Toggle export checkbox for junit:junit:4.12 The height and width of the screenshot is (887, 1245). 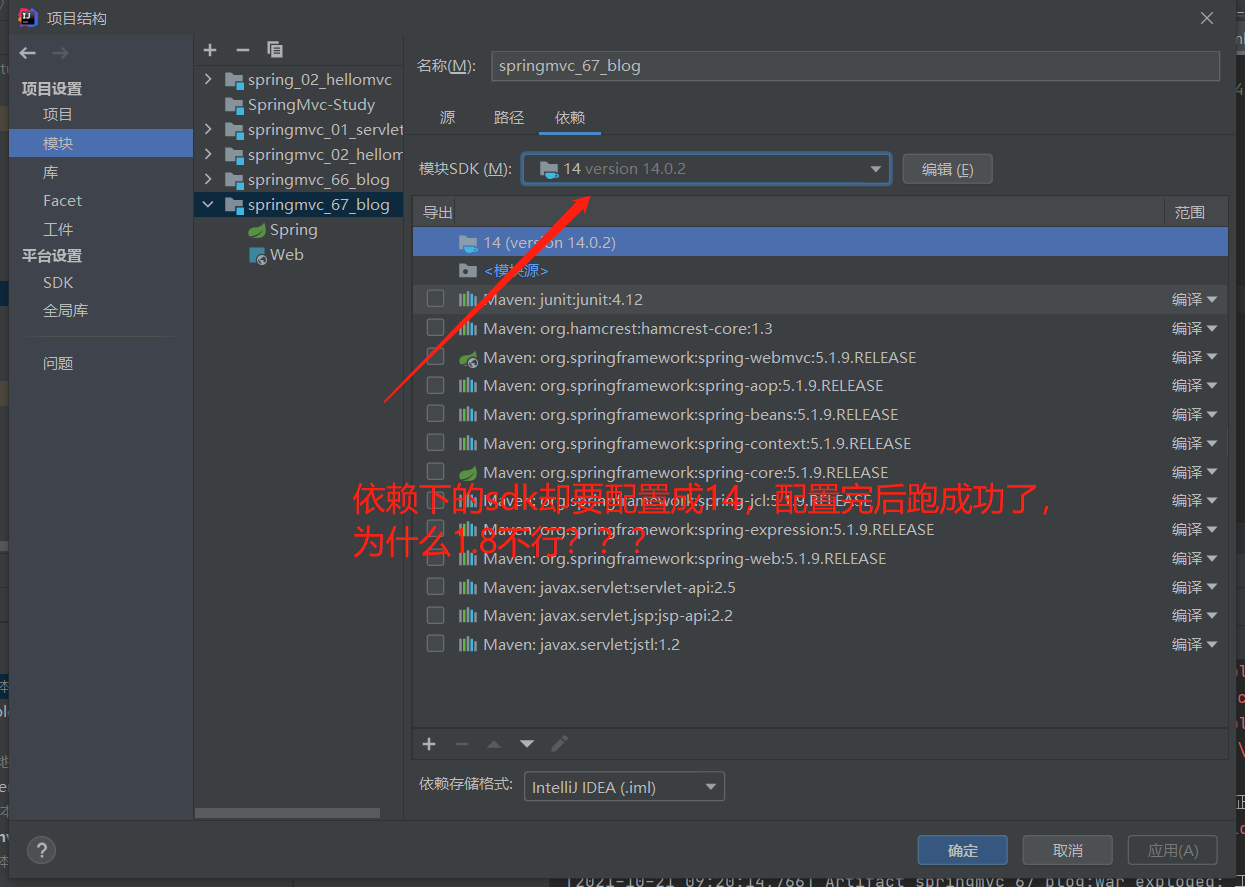pyautogui.click(x=435, y=298)
